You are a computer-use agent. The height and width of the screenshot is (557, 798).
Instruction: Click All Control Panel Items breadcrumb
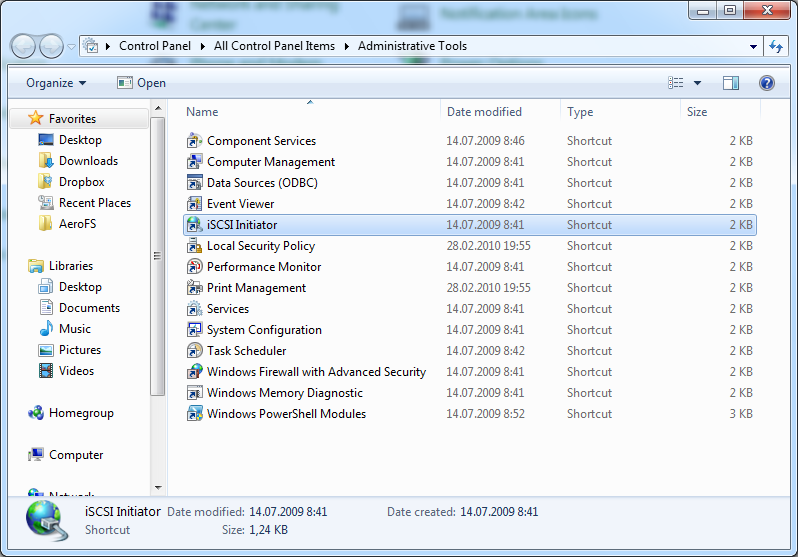click(x=274, y=46)
